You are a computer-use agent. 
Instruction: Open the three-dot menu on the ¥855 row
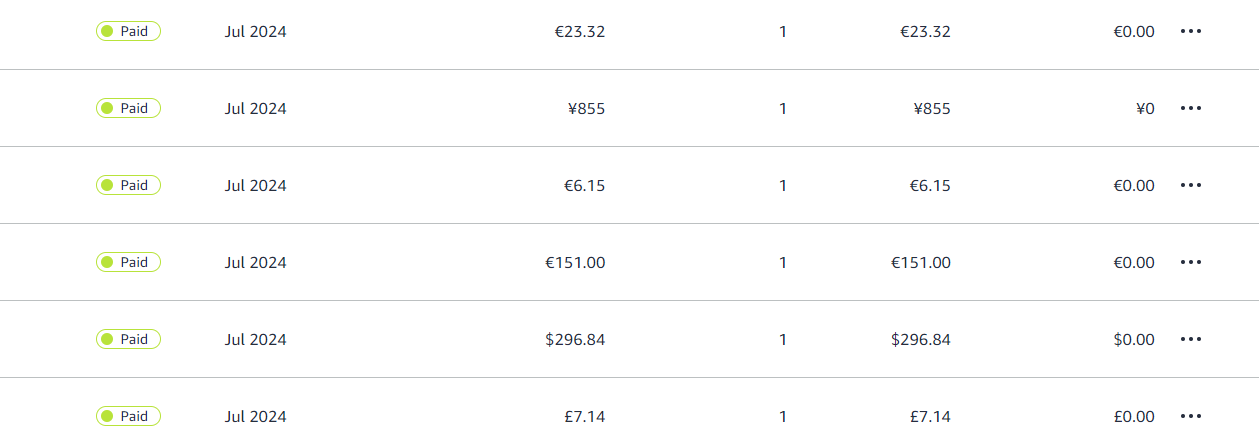[1190, 108]
